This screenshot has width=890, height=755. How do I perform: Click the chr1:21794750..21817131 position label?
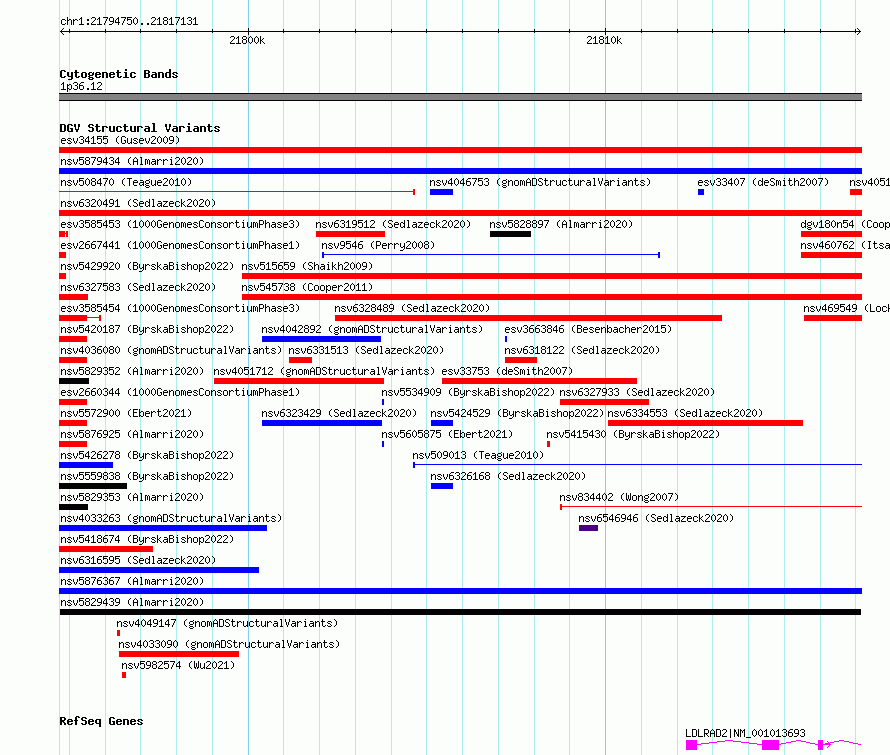tap(129, 21)
